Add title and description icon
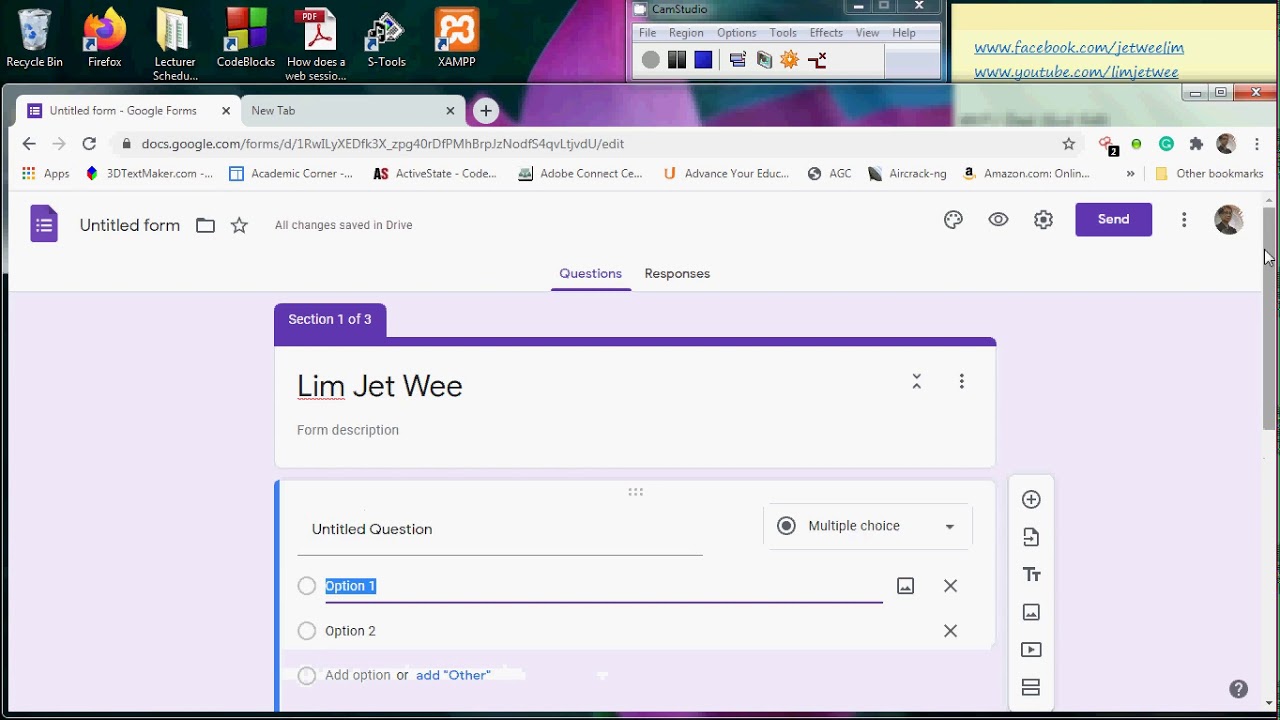 [1031, 575]
